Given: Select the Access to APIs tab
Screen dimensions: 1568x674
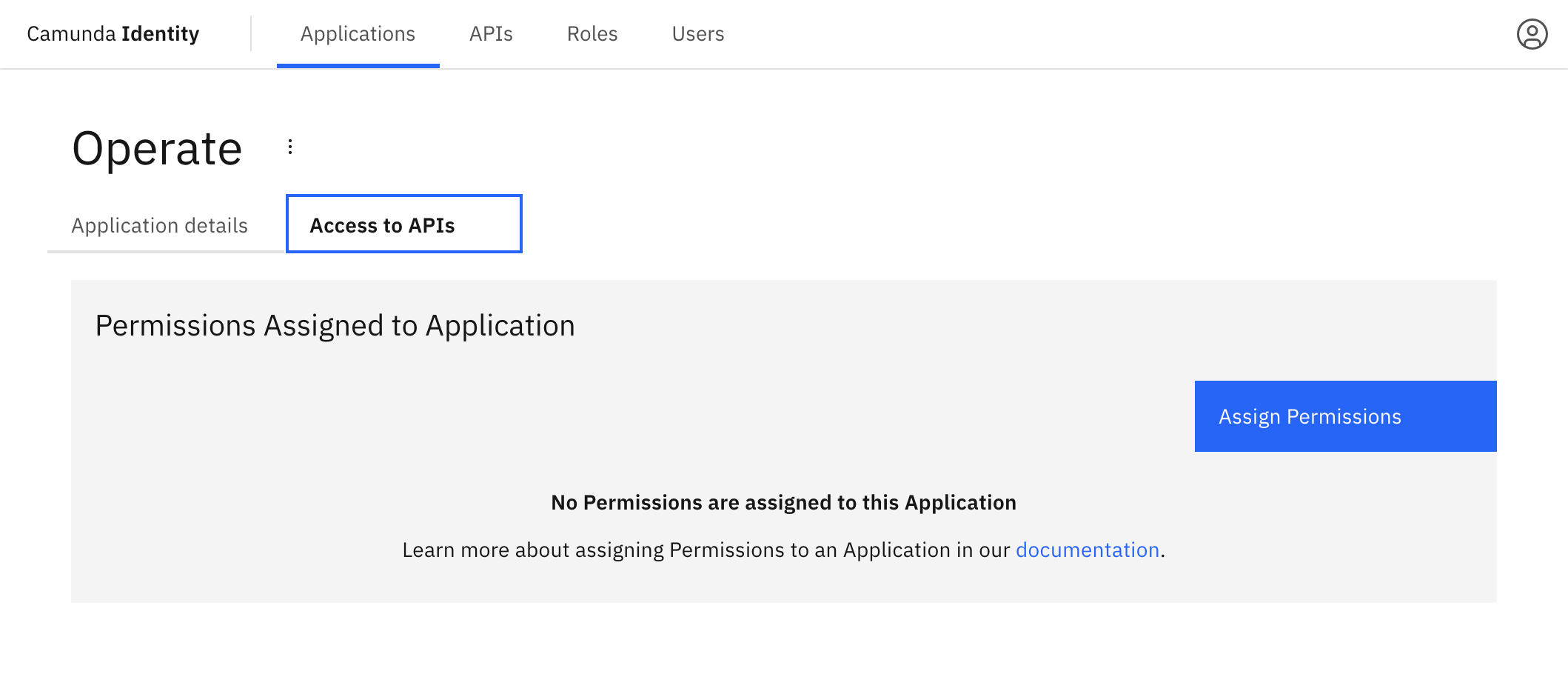Looking at the screenshot, I should pos(403,225).
